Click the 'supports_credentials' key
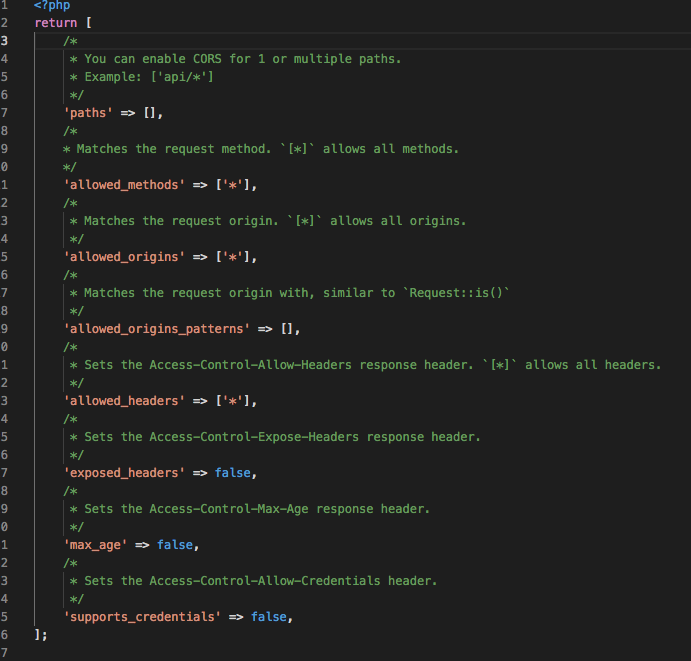This screenshot has height=661, width=691. click(142, 617)
